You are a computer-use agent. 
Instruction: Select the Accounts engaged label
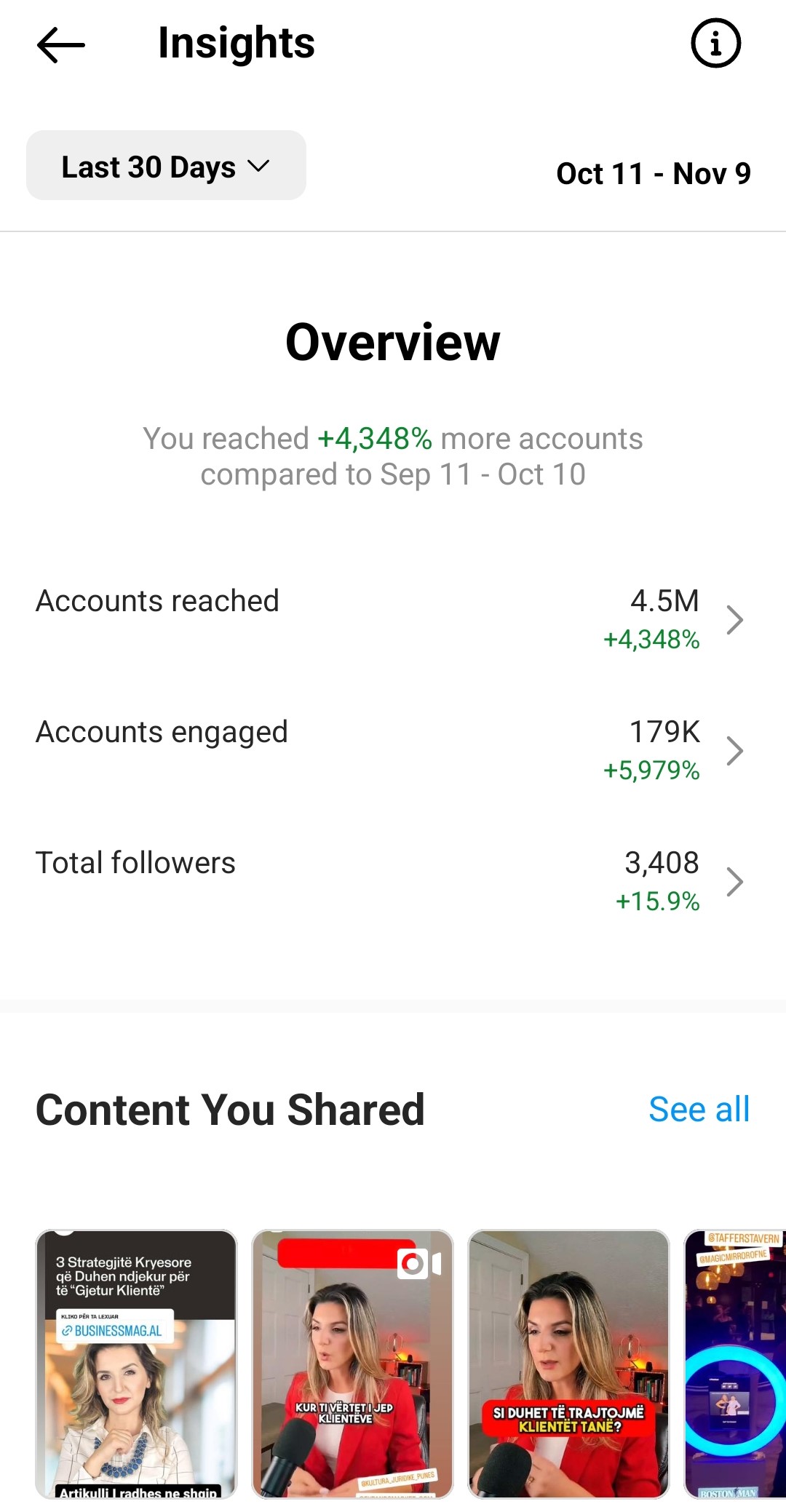[x=162, y=732]
